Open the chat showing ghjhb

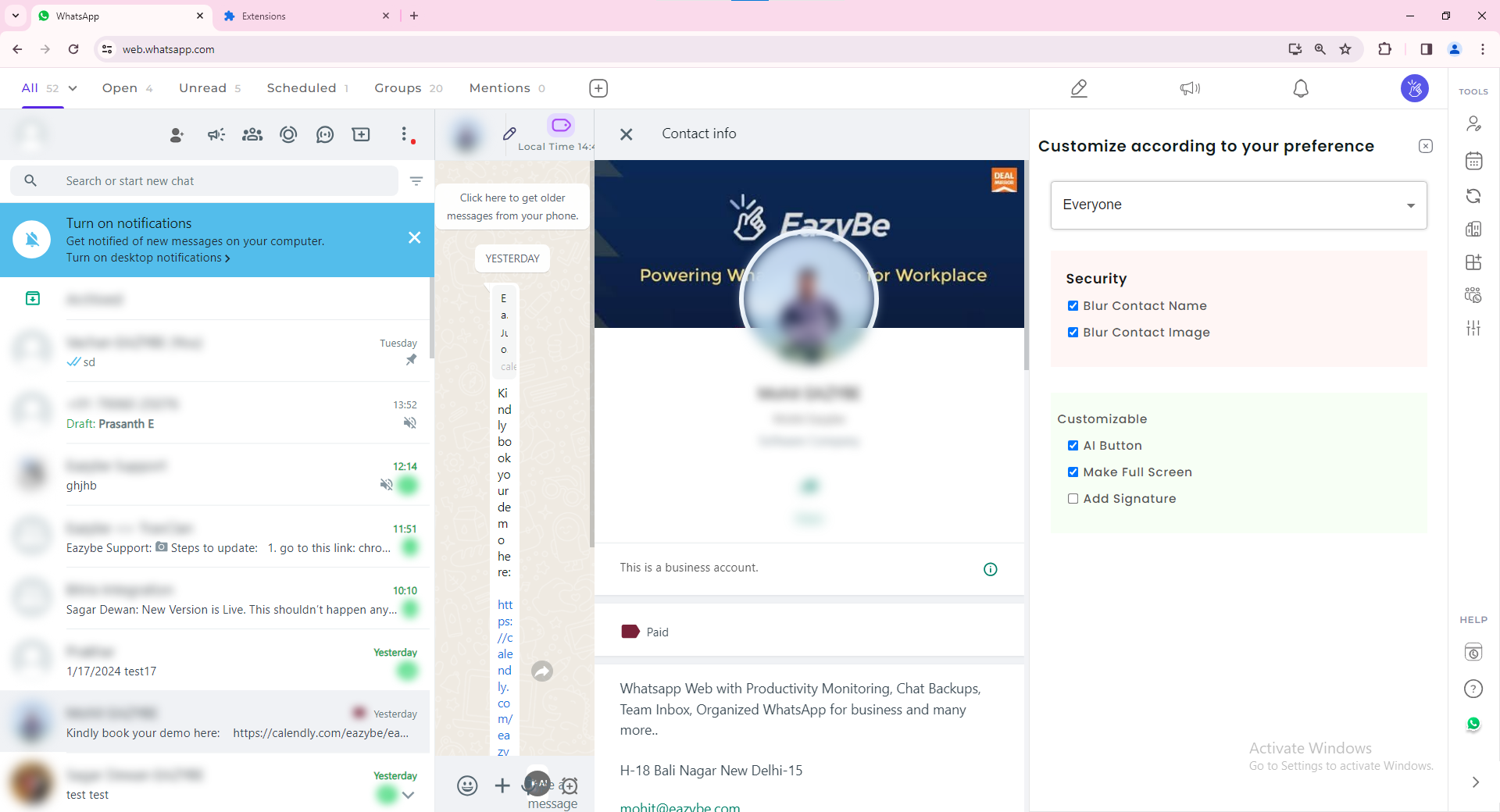point(215,475)
